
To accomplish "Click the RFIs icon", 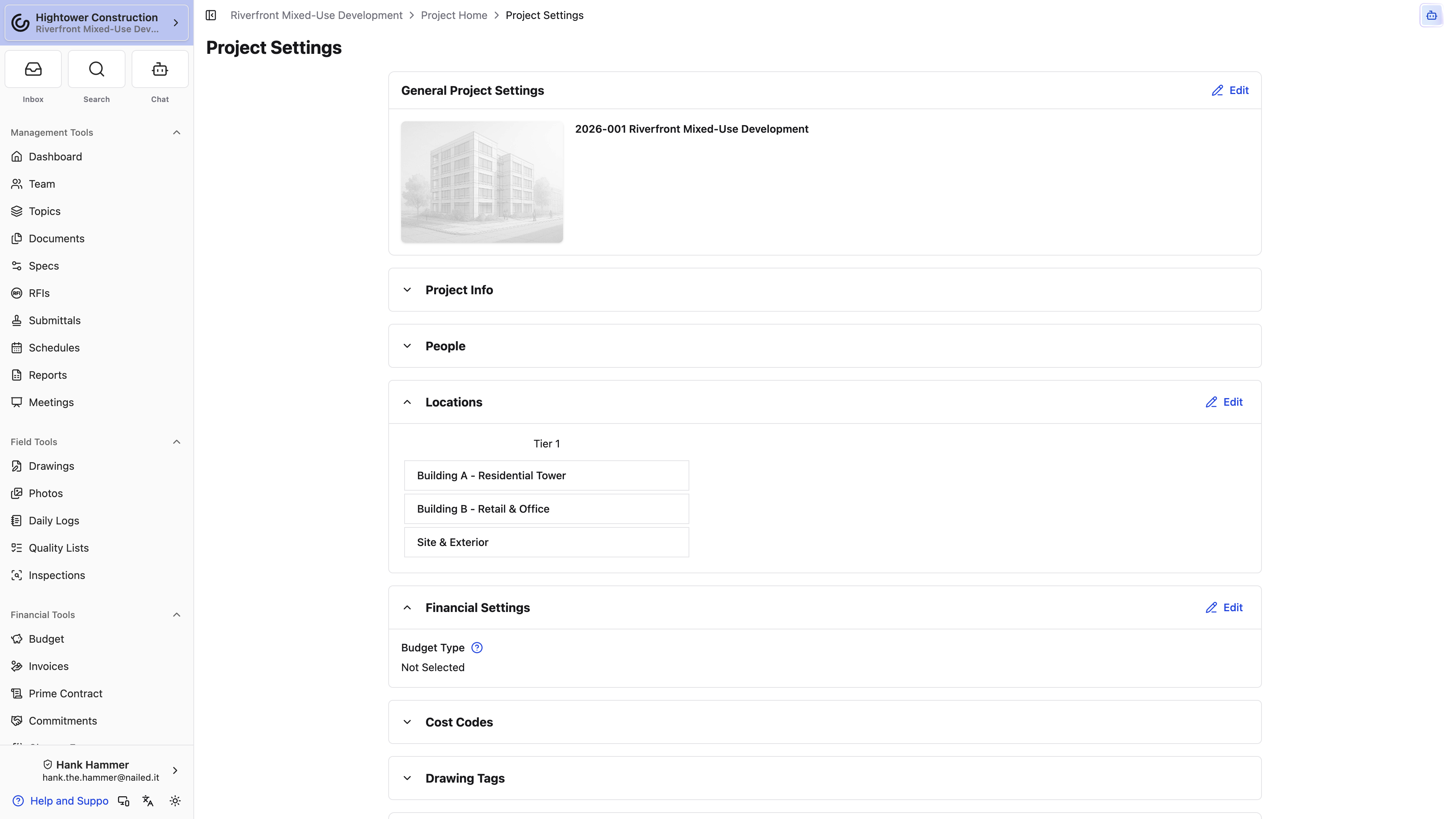I will pos(17,293).
